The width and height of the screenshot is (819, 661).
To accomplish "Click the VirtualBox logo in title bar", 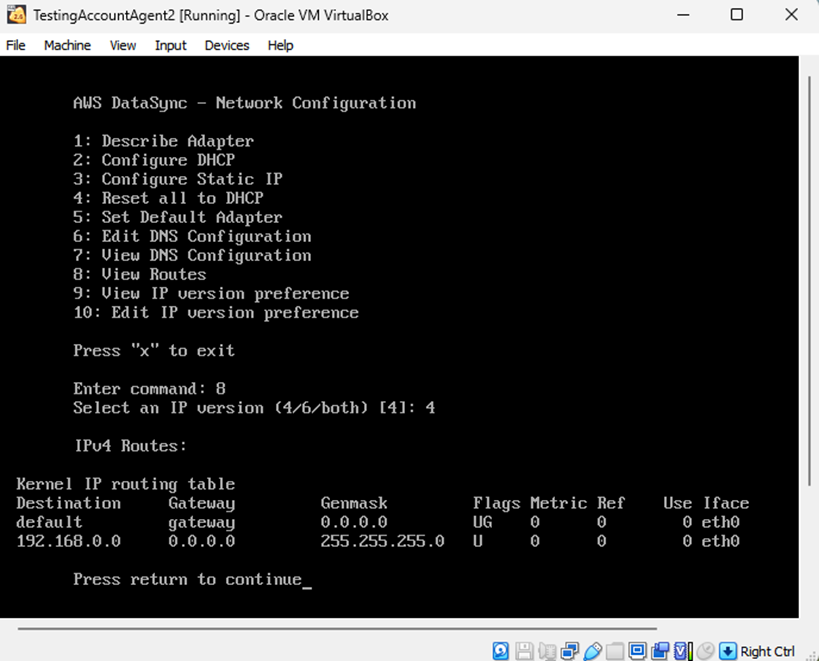I will point(17,15).
